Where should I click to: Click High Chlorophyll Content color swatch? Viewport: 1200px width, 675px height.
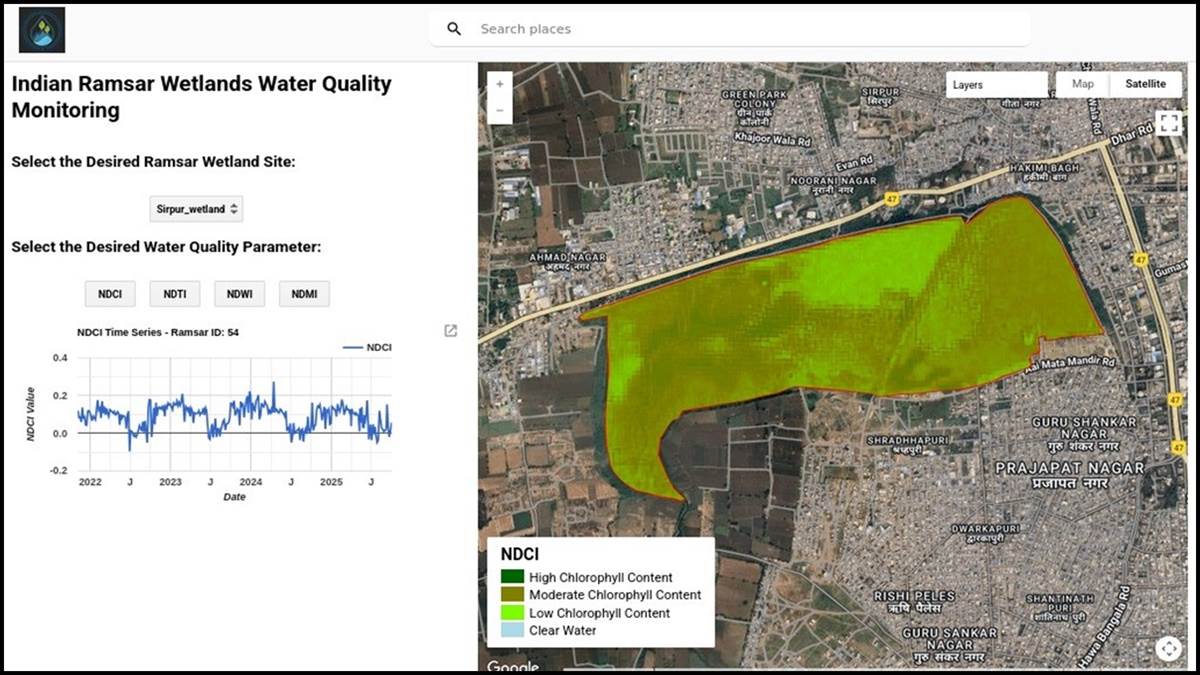click(512, 577)
